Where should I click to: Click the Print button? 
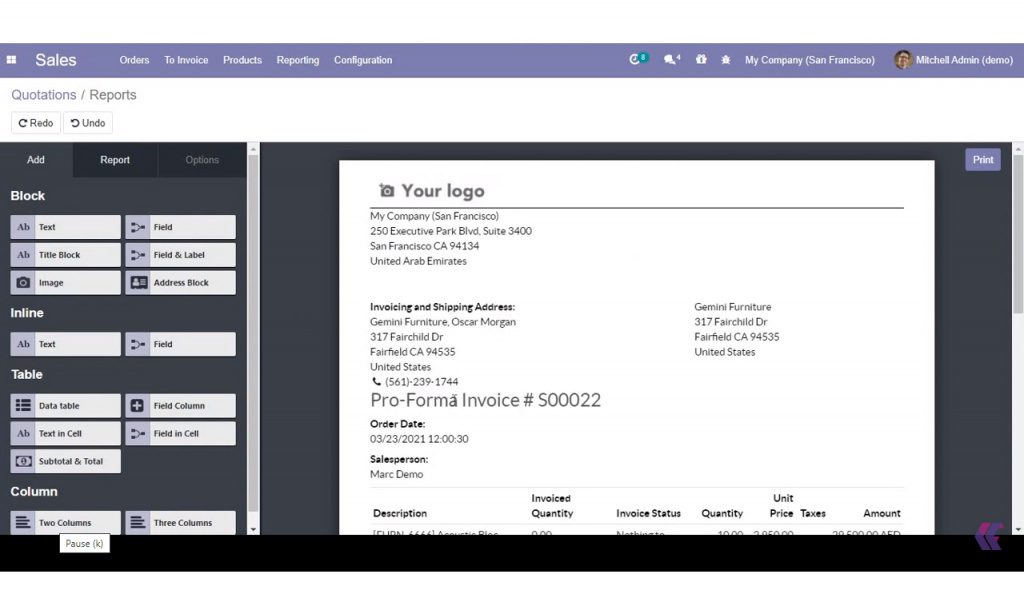point(982,159)
